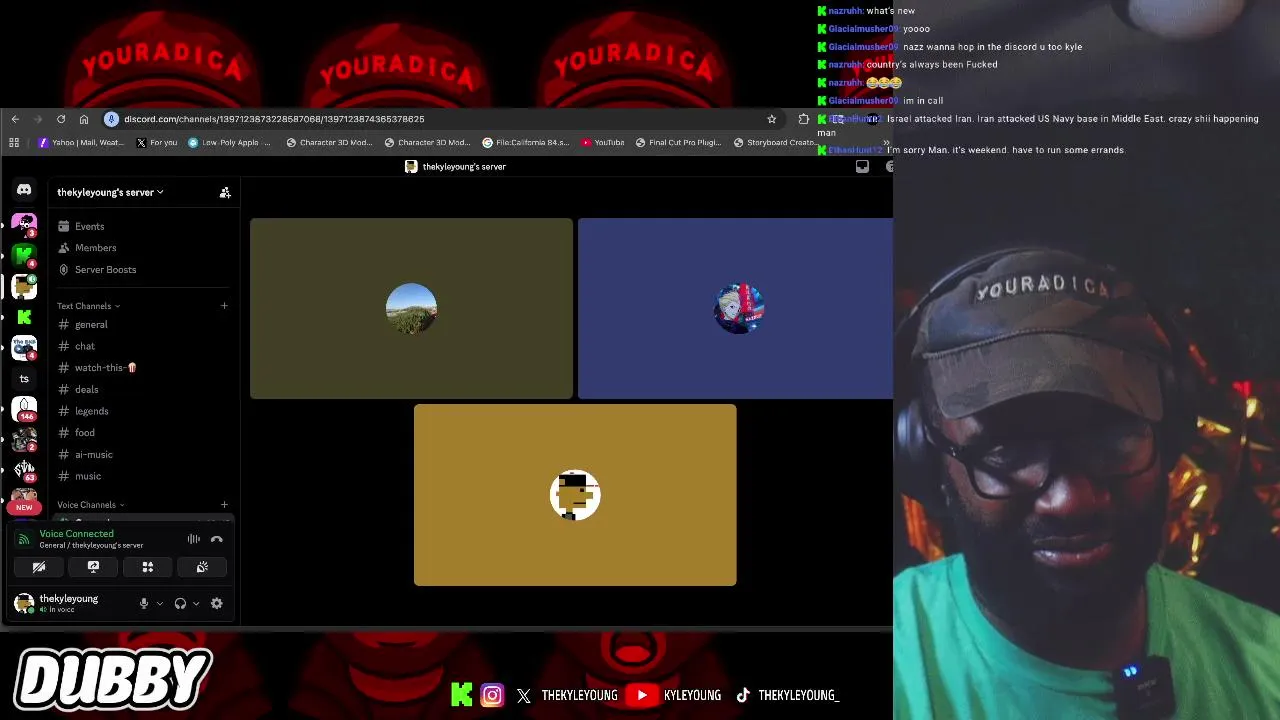Screen dimensions: 1280x720
Task: Select the legends channel
Action: coord(143,411)
